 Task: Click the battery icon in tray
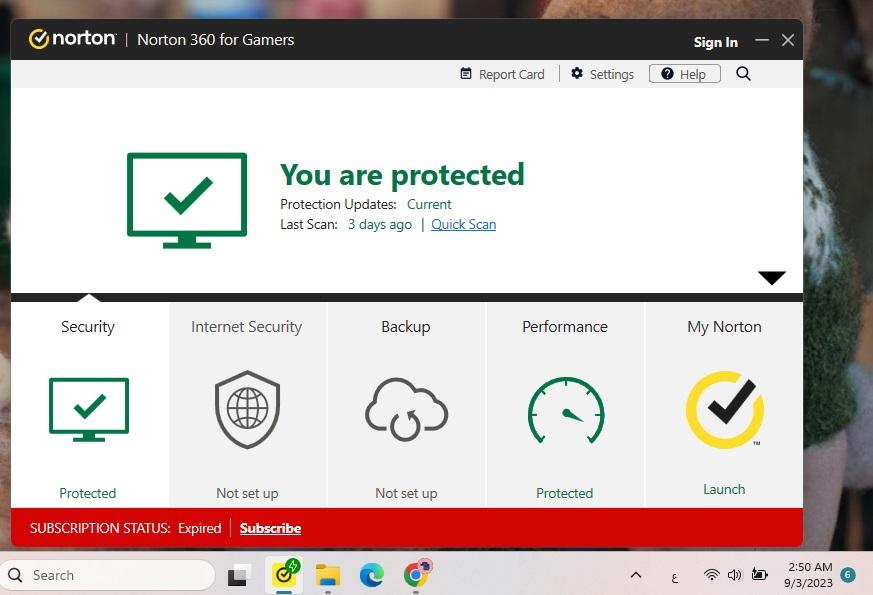coord(759,574)
